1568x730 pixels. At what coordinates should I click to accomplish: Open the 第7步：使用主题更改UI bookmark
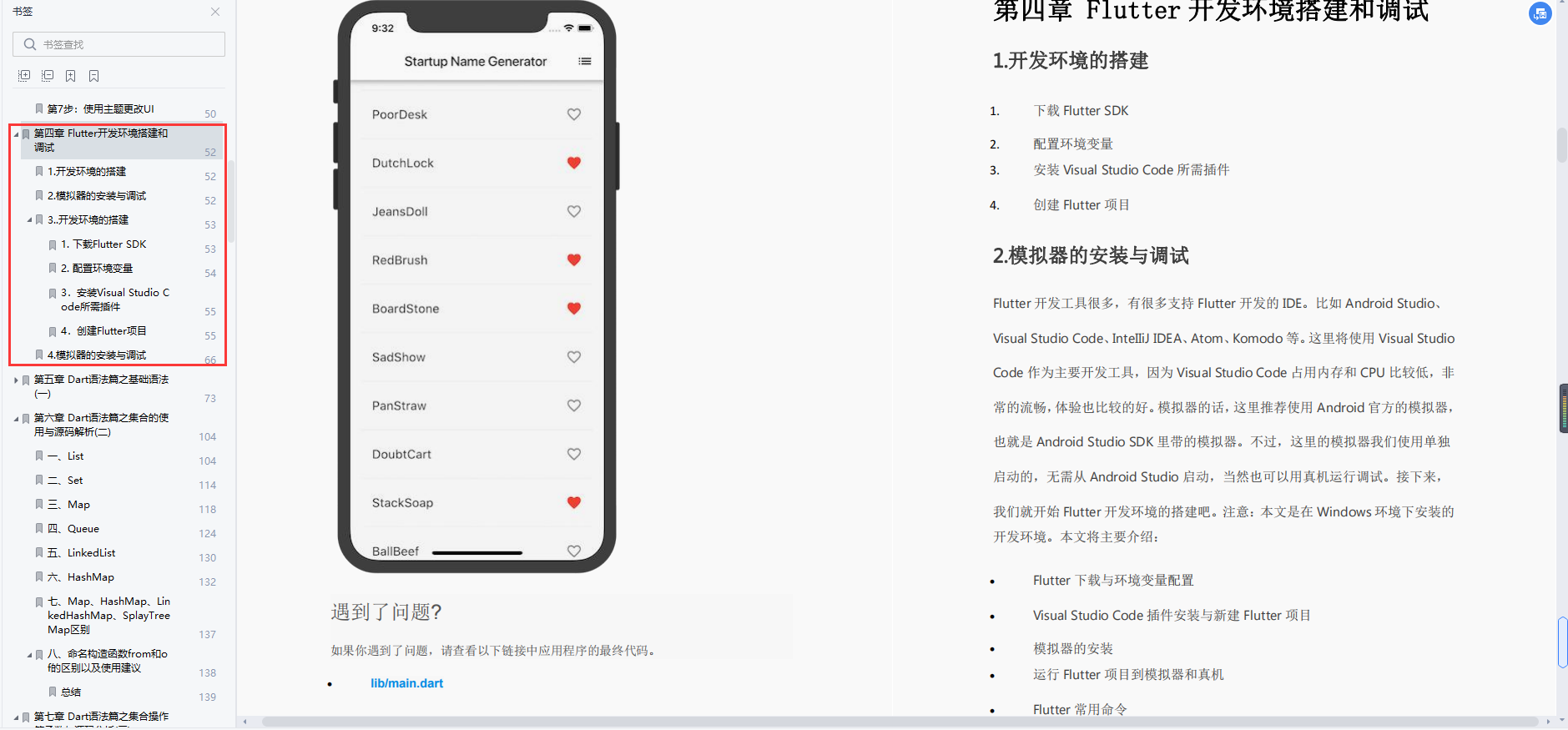101,109
